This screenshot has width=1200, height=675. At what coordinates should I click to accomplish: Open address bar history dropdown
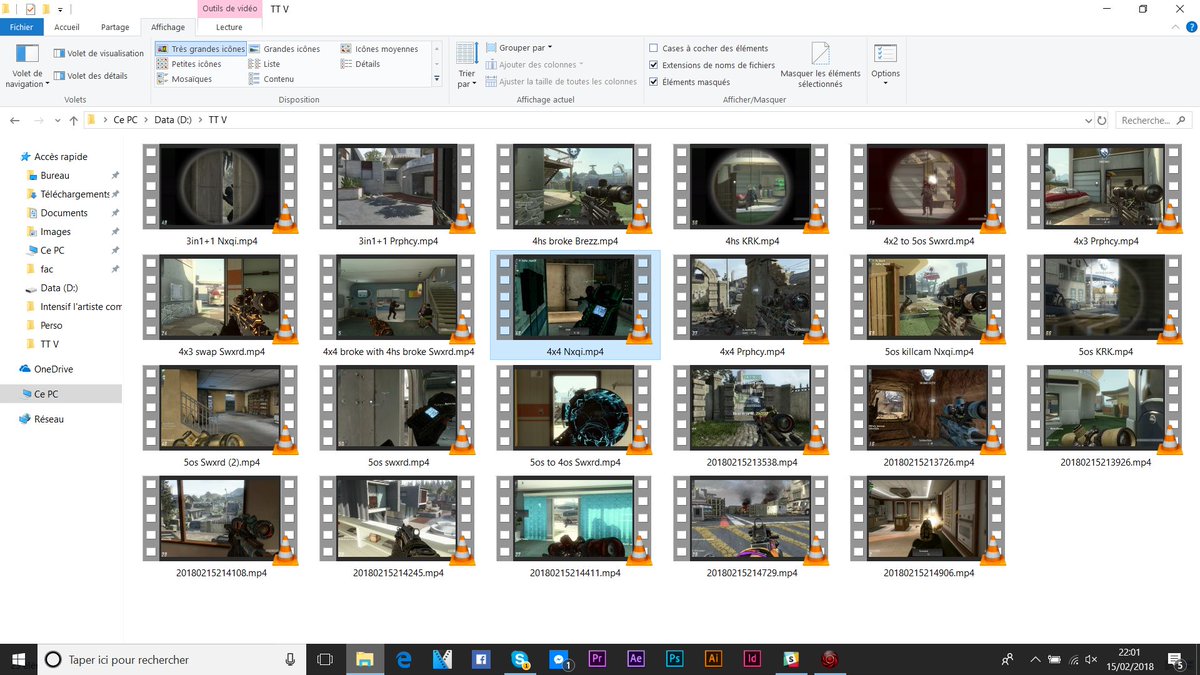[1089, 120]
